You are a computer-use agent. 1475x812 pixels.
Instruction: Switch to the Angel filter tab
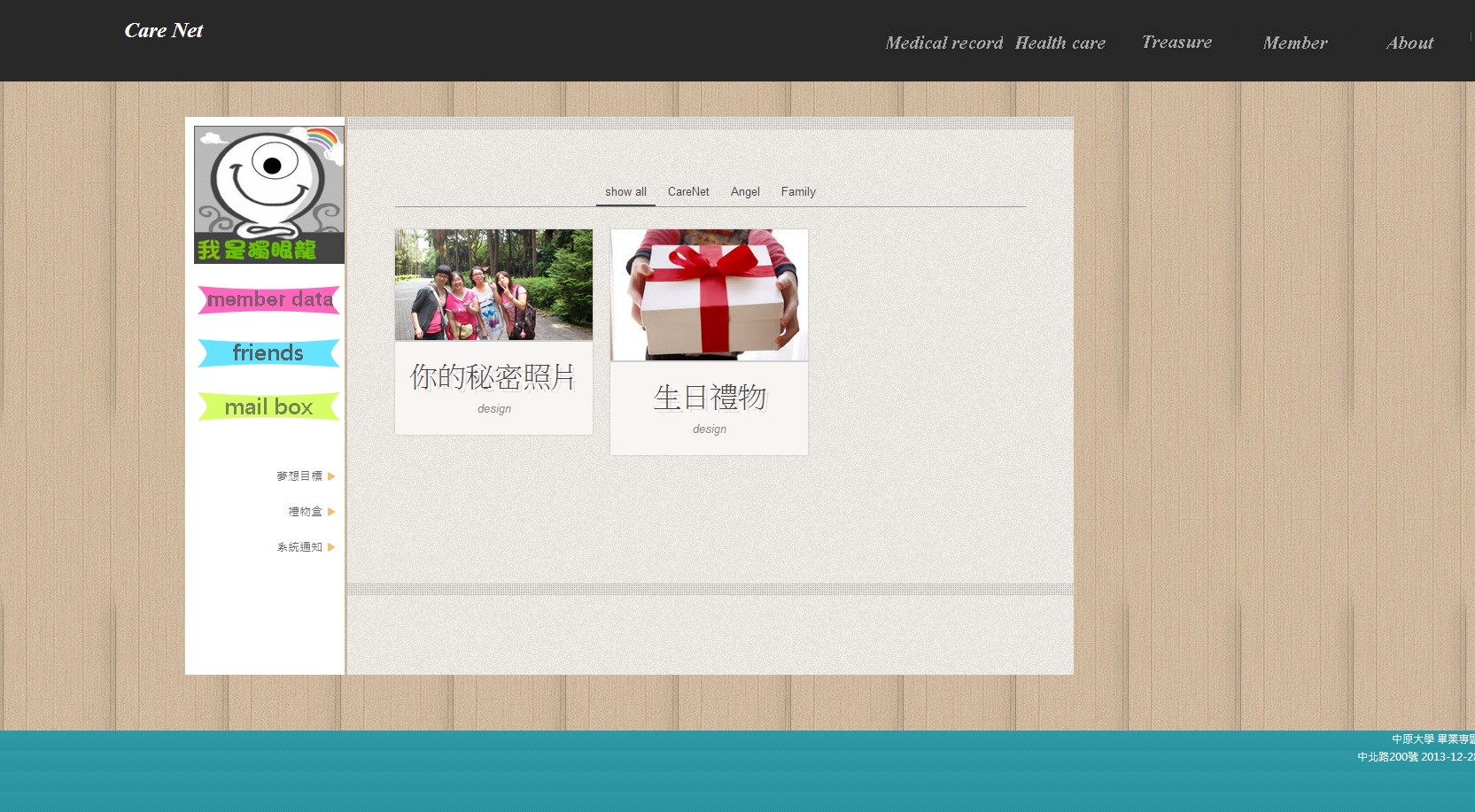745,192
